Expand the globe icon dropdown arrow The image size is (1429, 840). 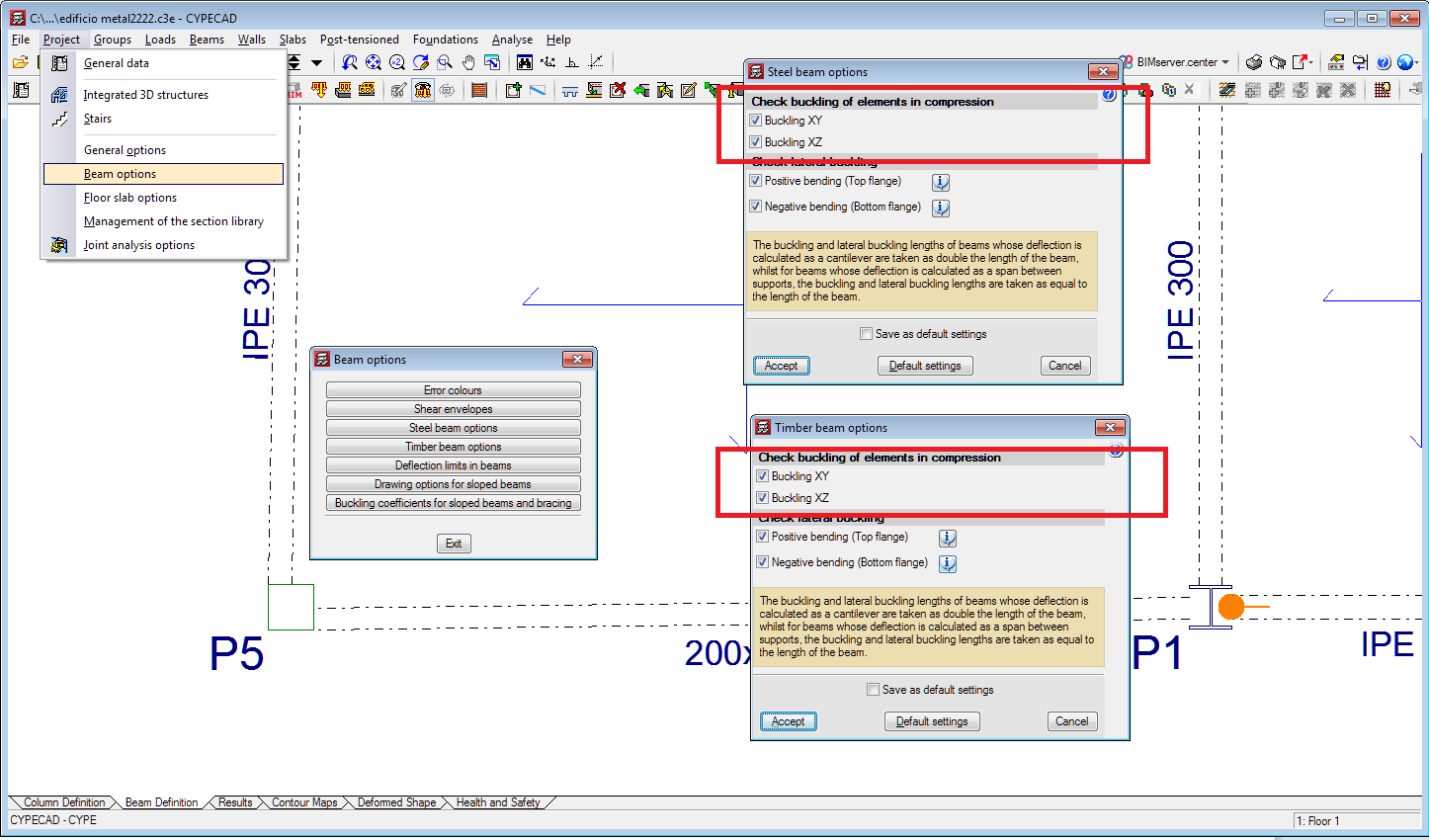(x=1419, y=62)
